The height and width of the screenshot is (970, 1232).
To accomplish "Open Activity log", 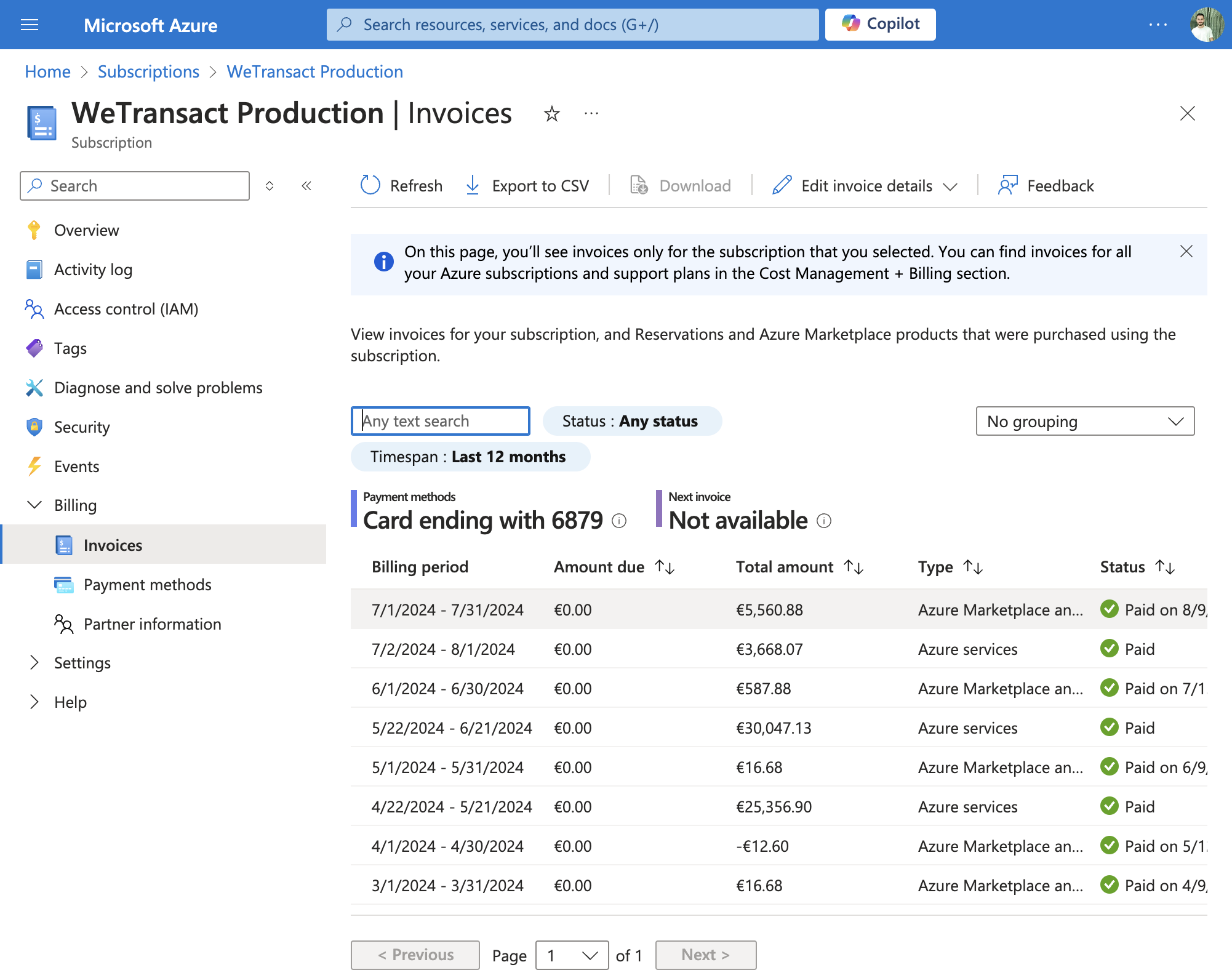I will pyautogui.click(x=93, y=270).
